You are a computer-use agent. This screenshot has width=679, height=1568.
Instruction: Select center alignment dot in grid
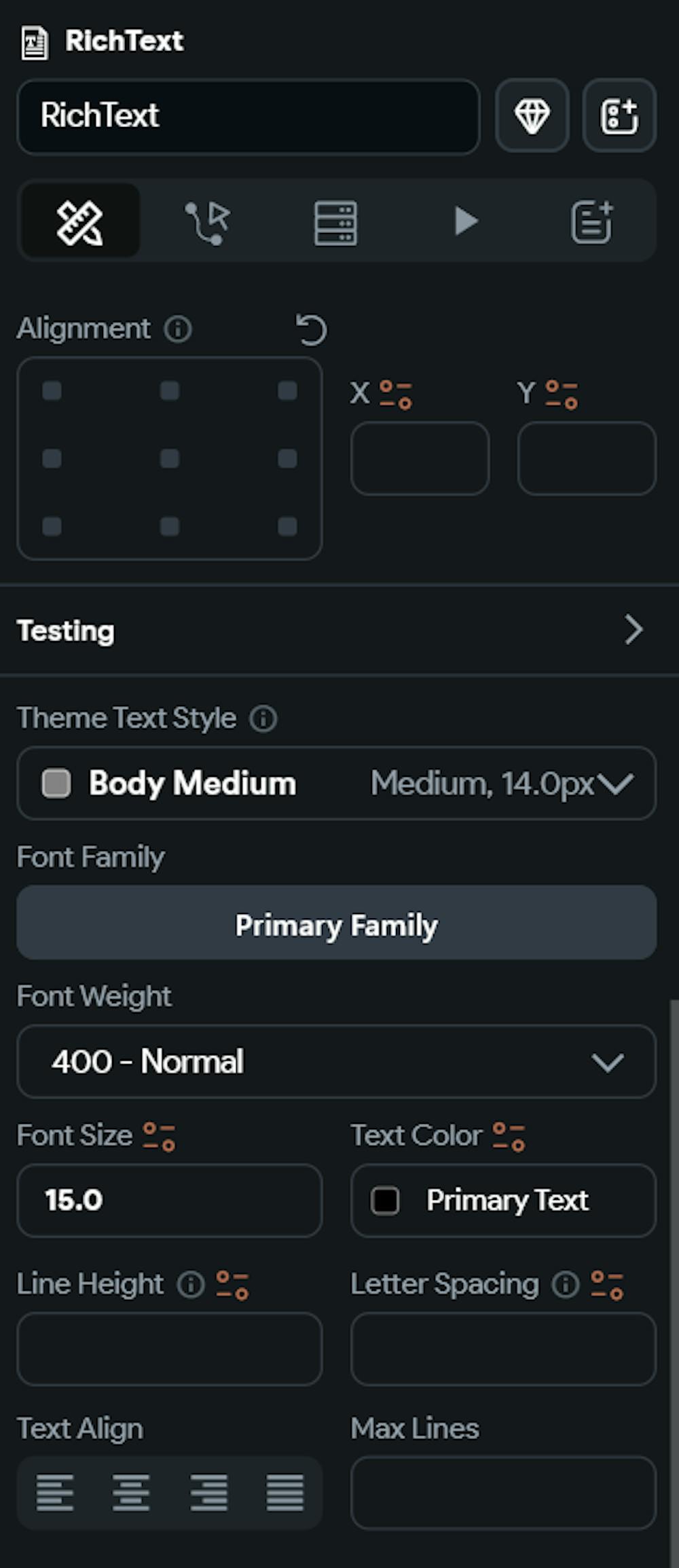170,458
